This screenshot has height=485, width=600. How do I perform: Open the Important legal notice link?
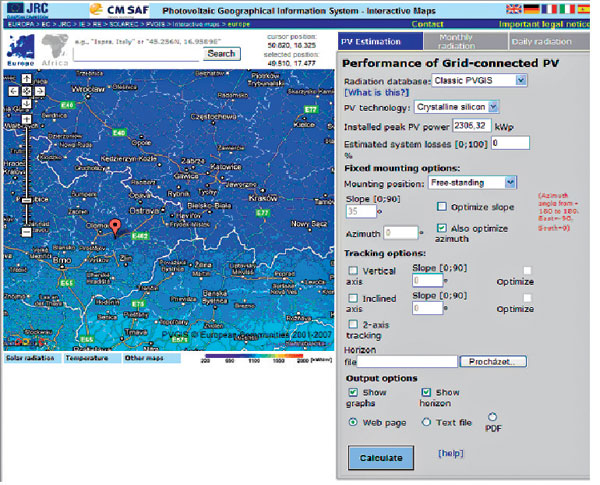[544, 24]
